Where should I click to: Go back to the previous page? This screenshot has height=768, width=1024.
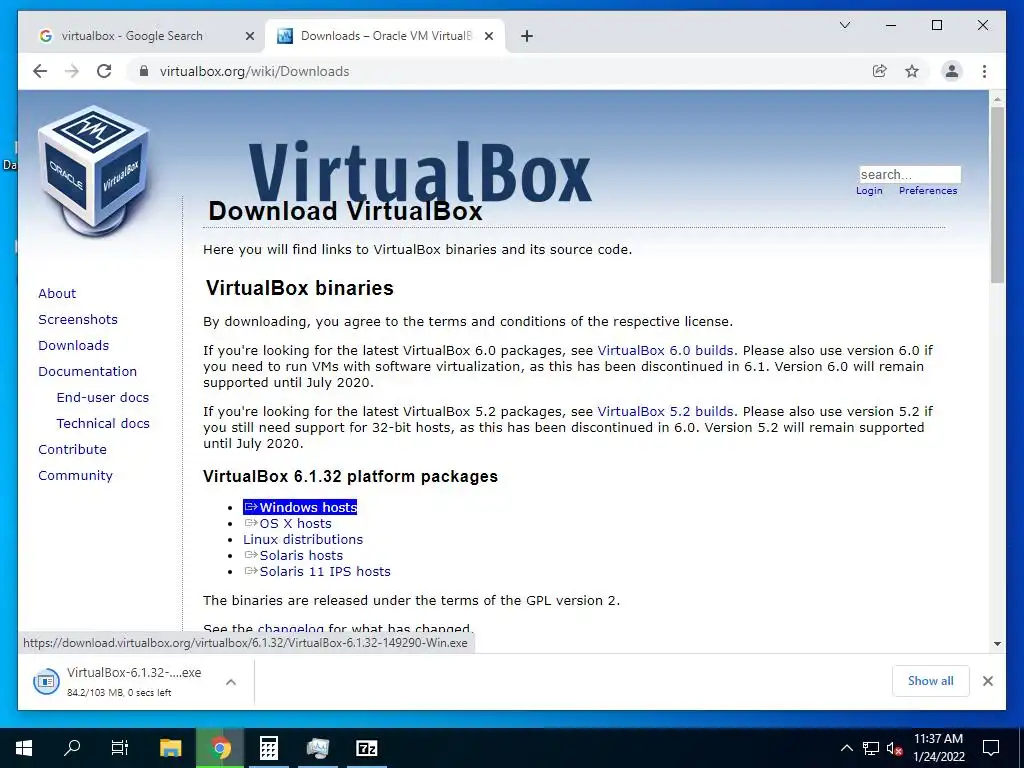[40, 71]
